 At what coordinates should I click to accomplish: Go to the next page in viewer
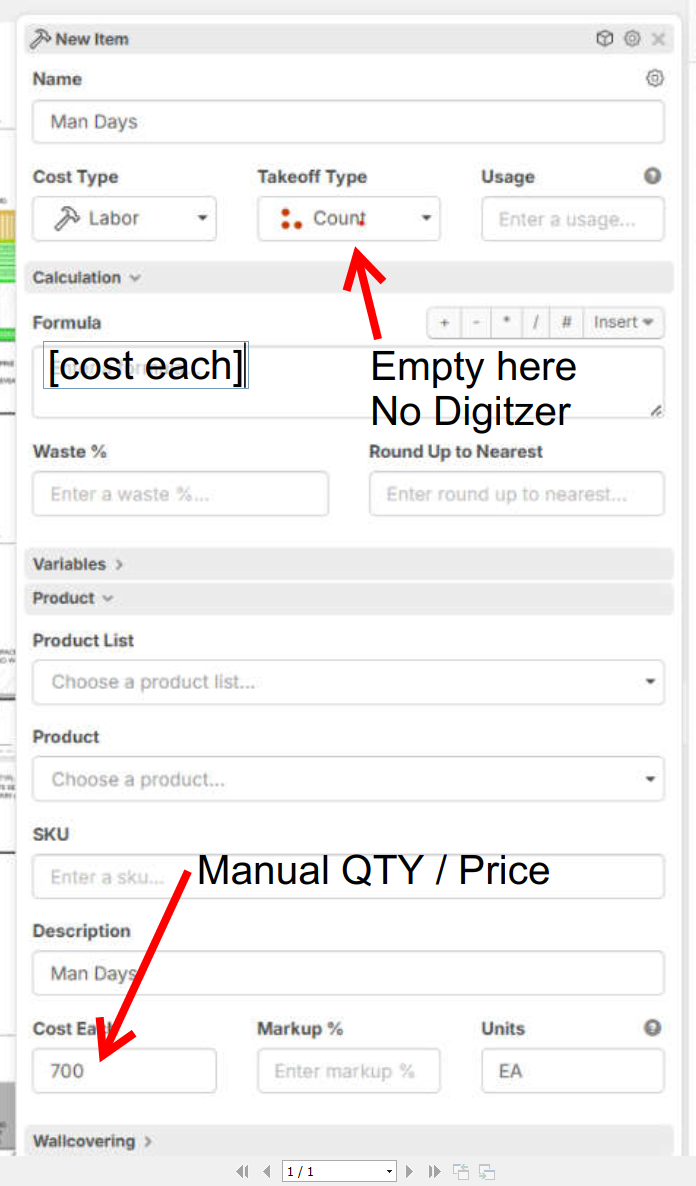409,1171
